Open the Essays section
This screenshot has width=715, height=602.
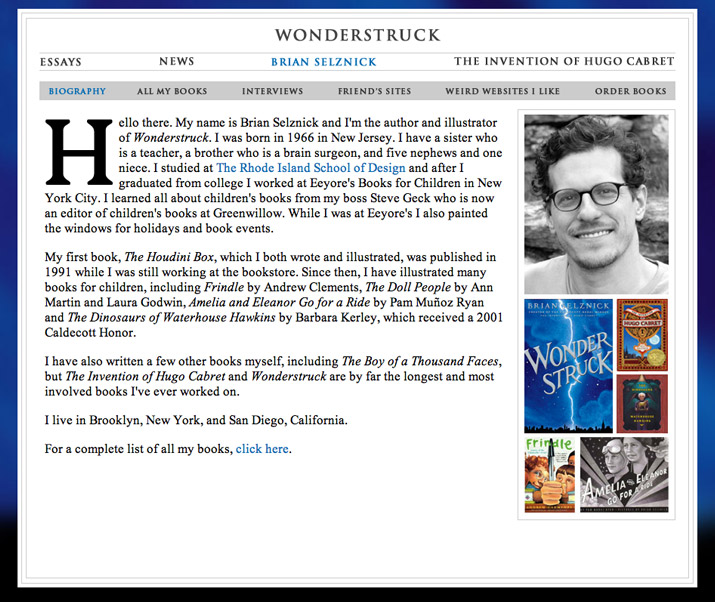coord(61,62)
